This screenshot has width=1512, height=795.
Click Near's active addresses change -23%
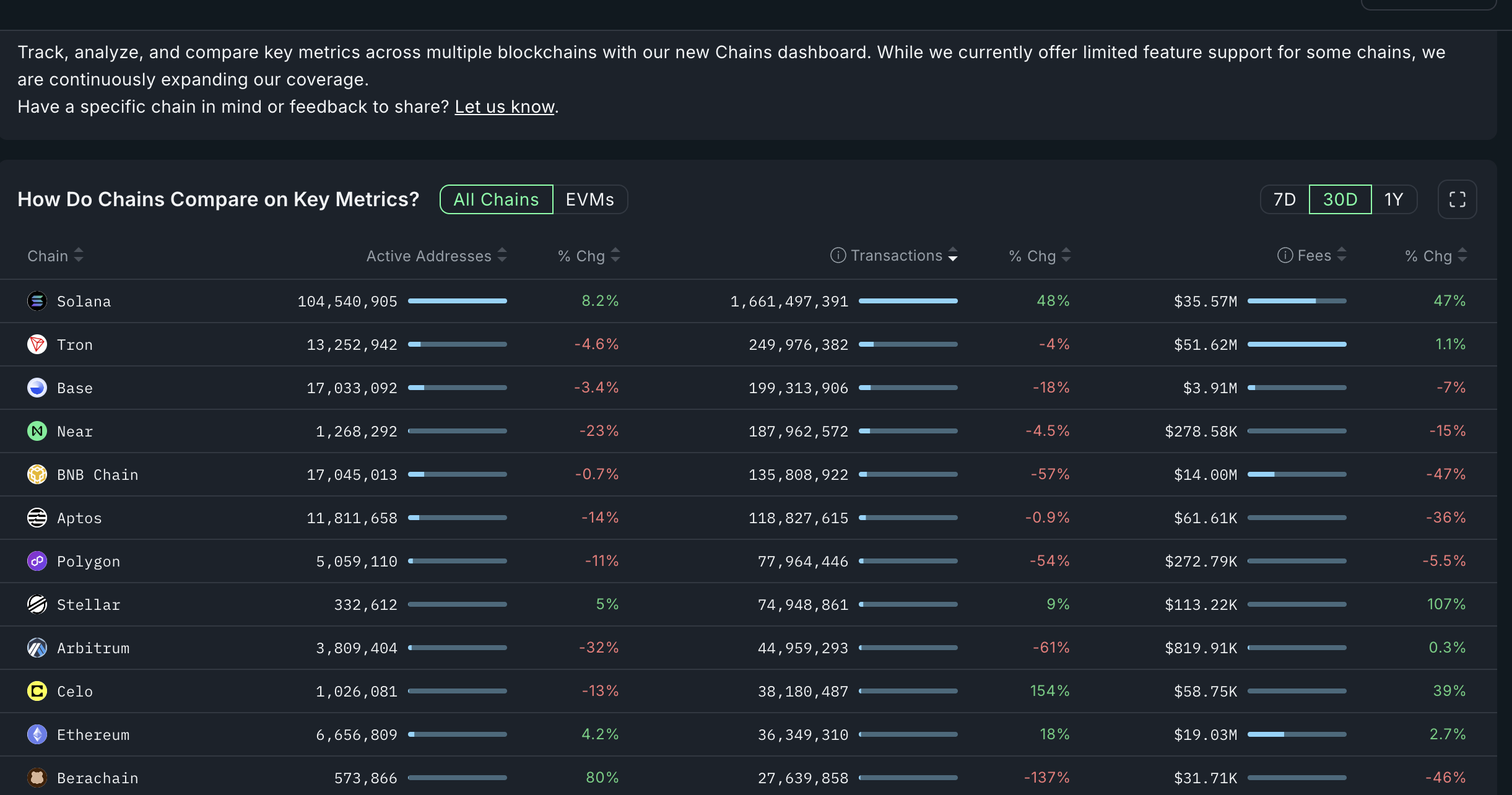pyautogui.click(x=599, y=431)
